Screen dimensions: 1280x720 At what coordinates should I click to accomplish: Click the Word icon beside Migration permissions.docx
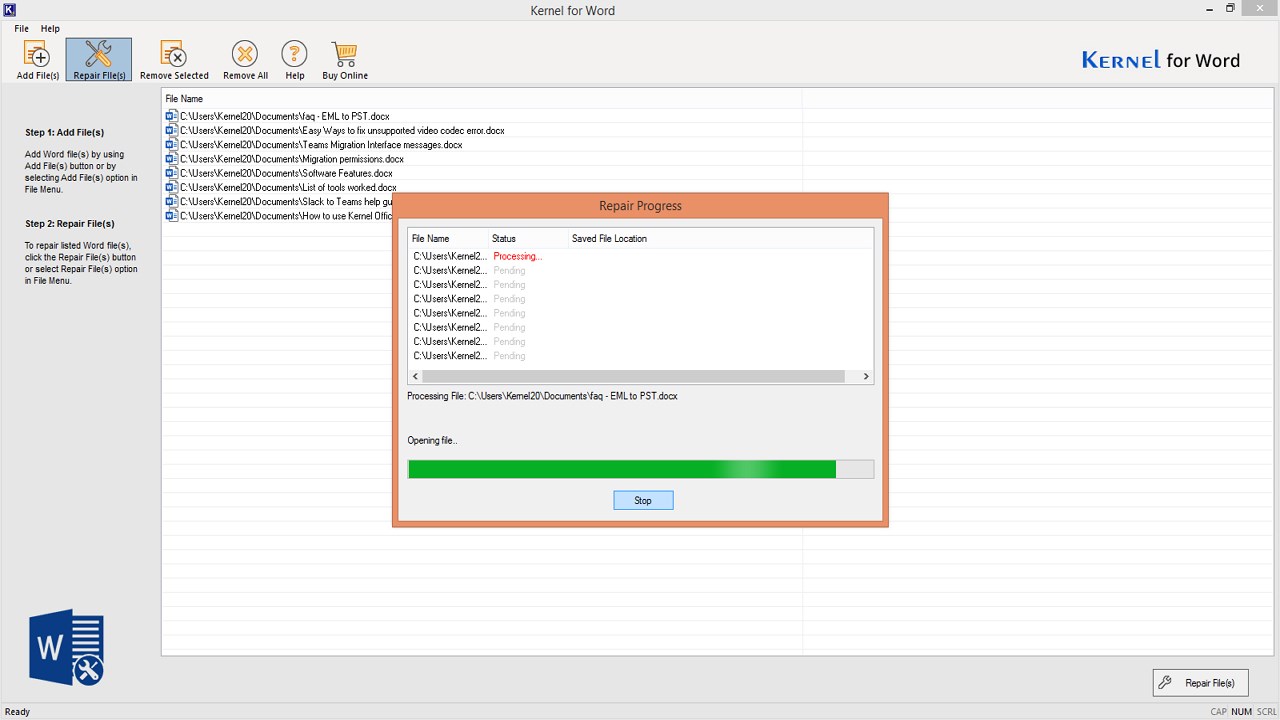171,159
